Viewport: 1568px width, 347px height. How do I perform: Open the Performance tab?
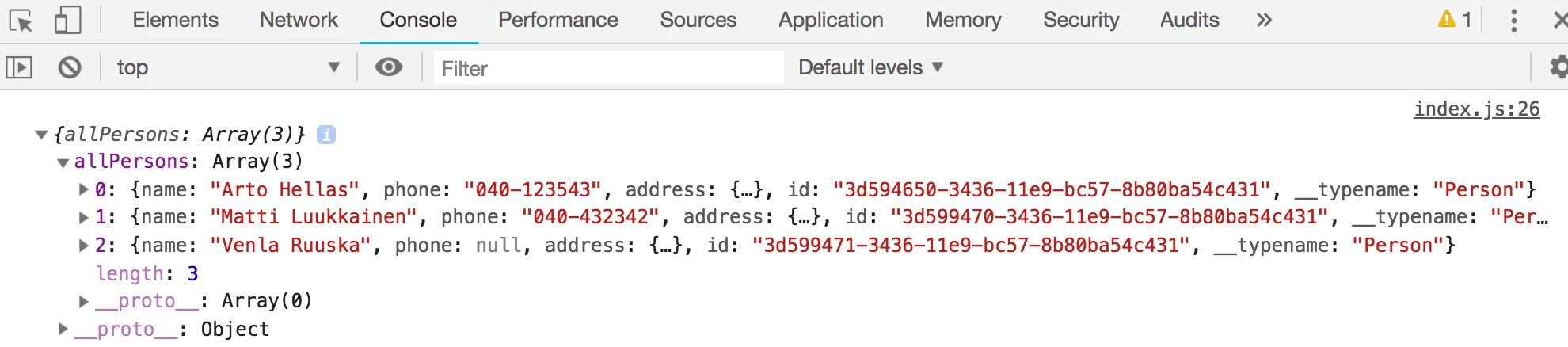click(558, 20)
